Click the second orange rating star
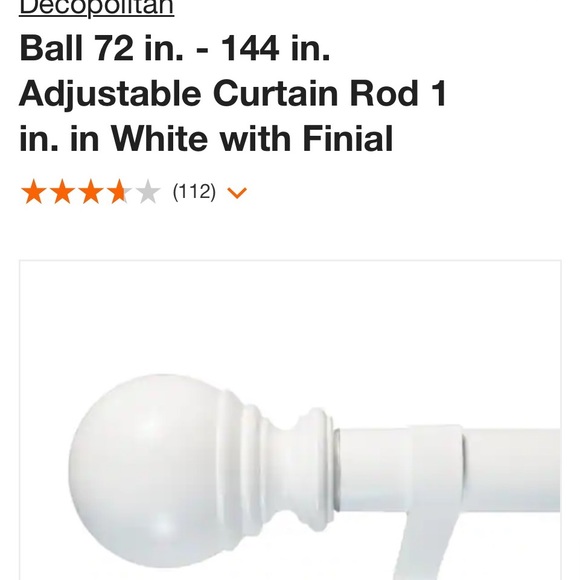This screenshot has height=580, width=580. point(63,192)
